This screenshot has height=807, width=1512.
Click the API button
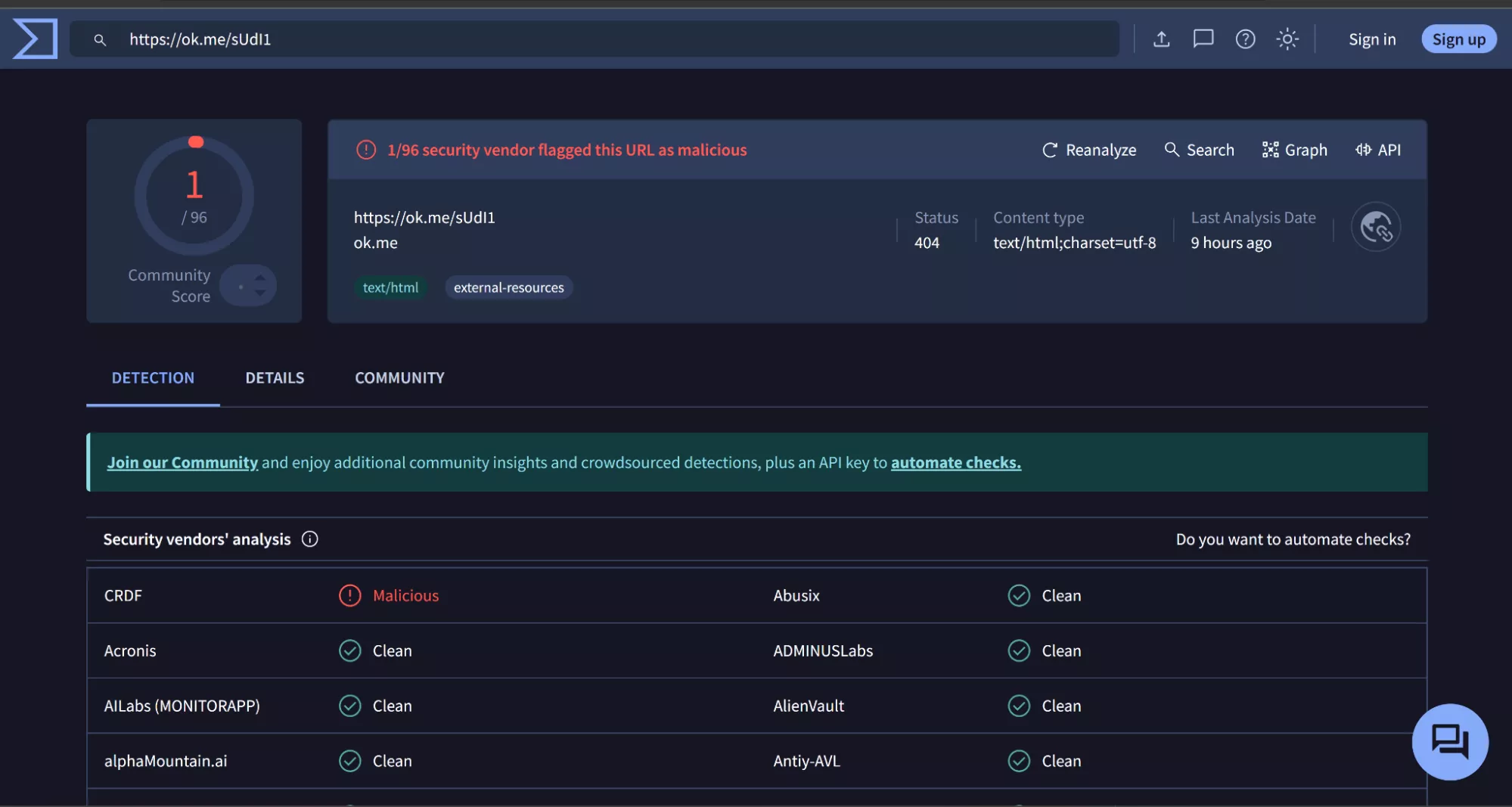(1377, 150)
